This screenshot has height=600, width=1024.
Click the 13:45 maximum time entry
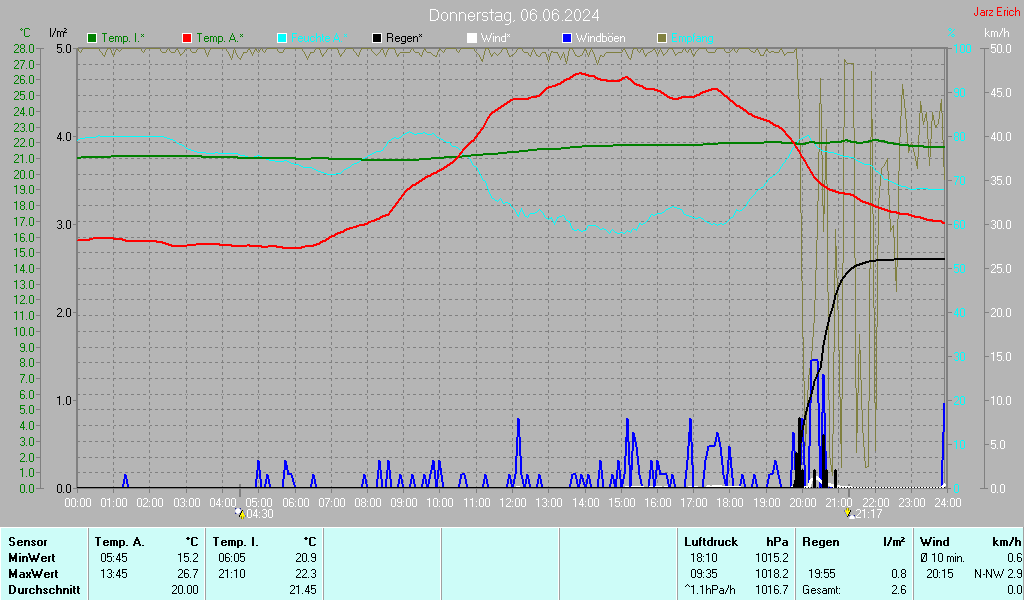click(114, 574)
